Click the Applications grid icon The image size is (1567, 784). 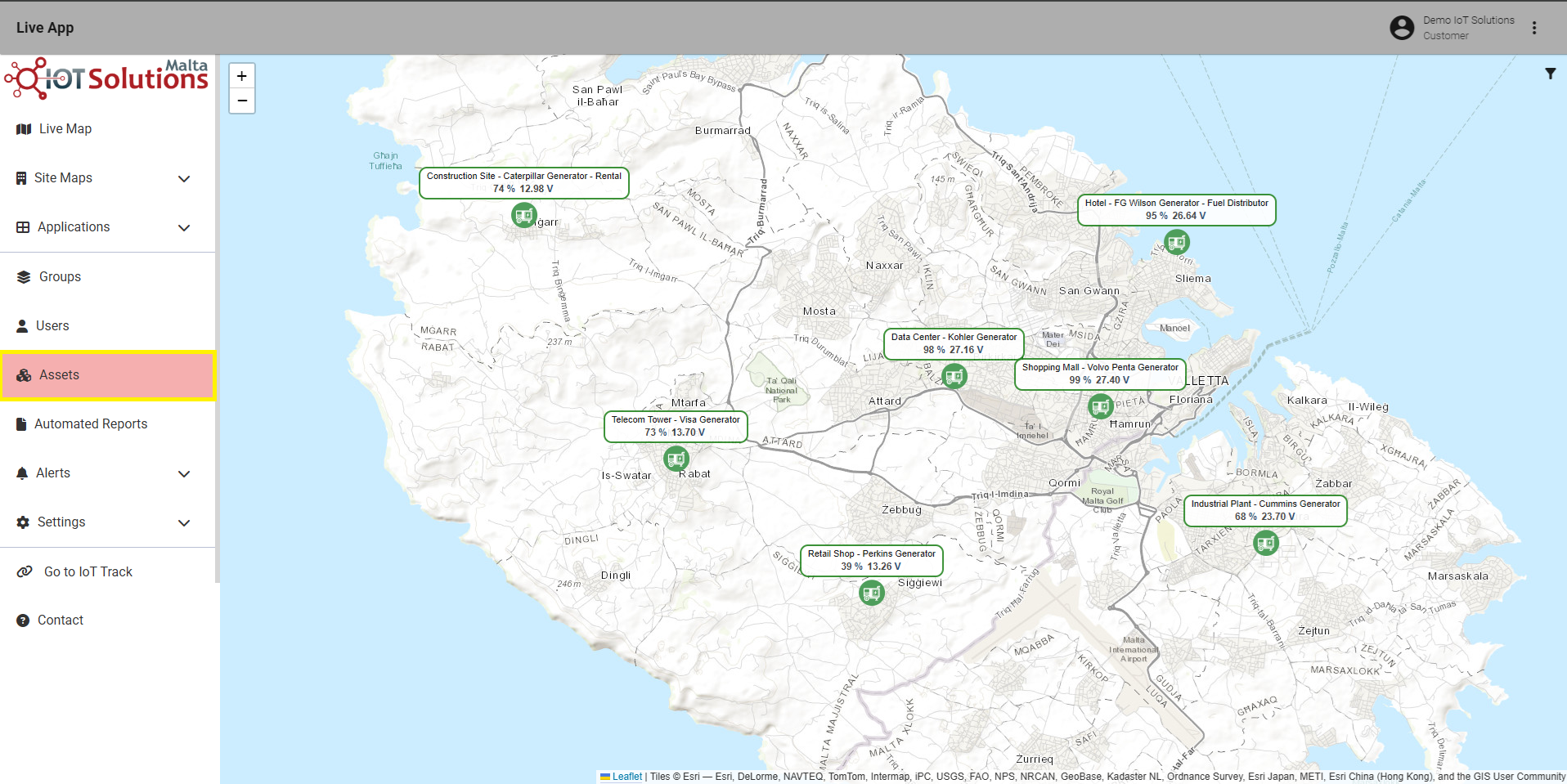(23, 227)
